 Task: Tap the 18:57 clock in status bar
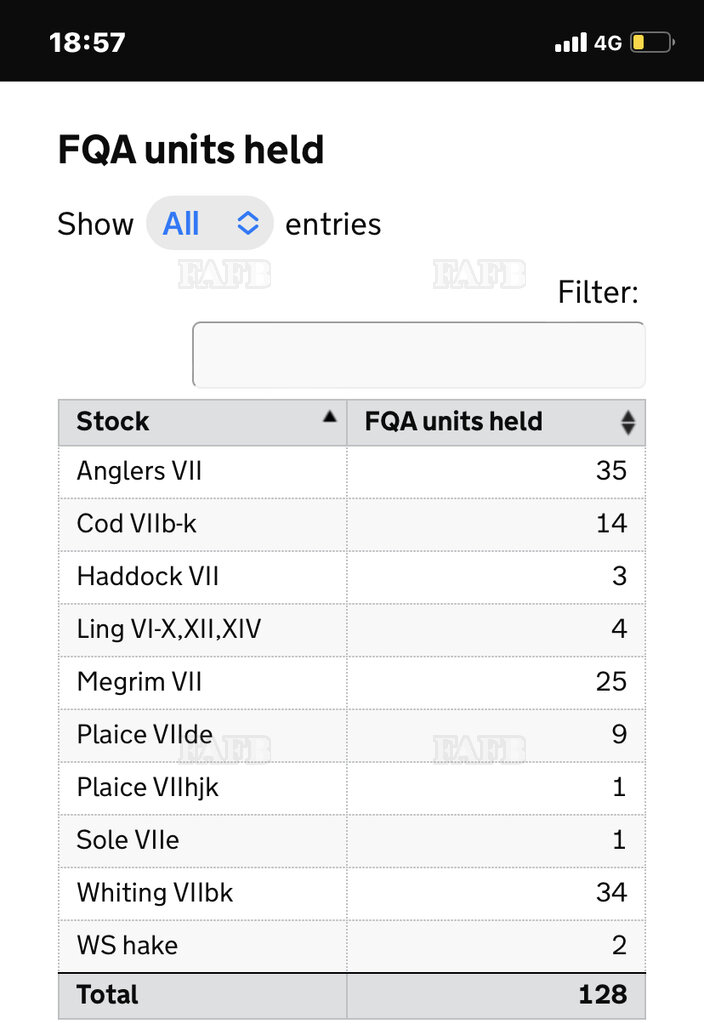coord(87,42)
